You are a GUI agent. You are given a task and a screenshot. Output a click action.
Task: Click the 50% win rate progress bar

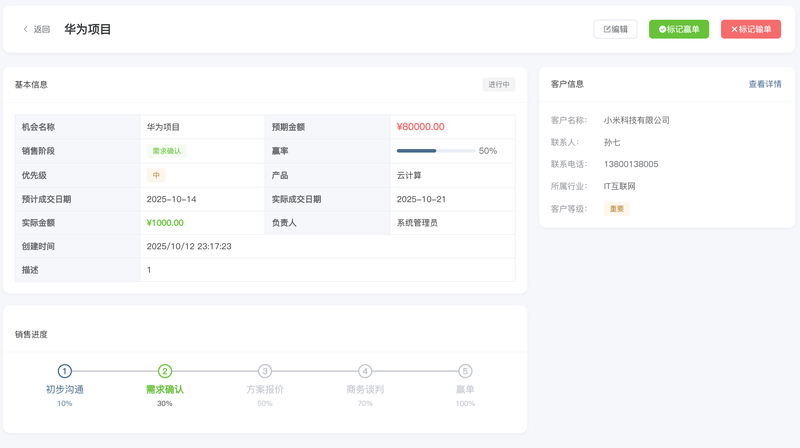coord(435,151)
